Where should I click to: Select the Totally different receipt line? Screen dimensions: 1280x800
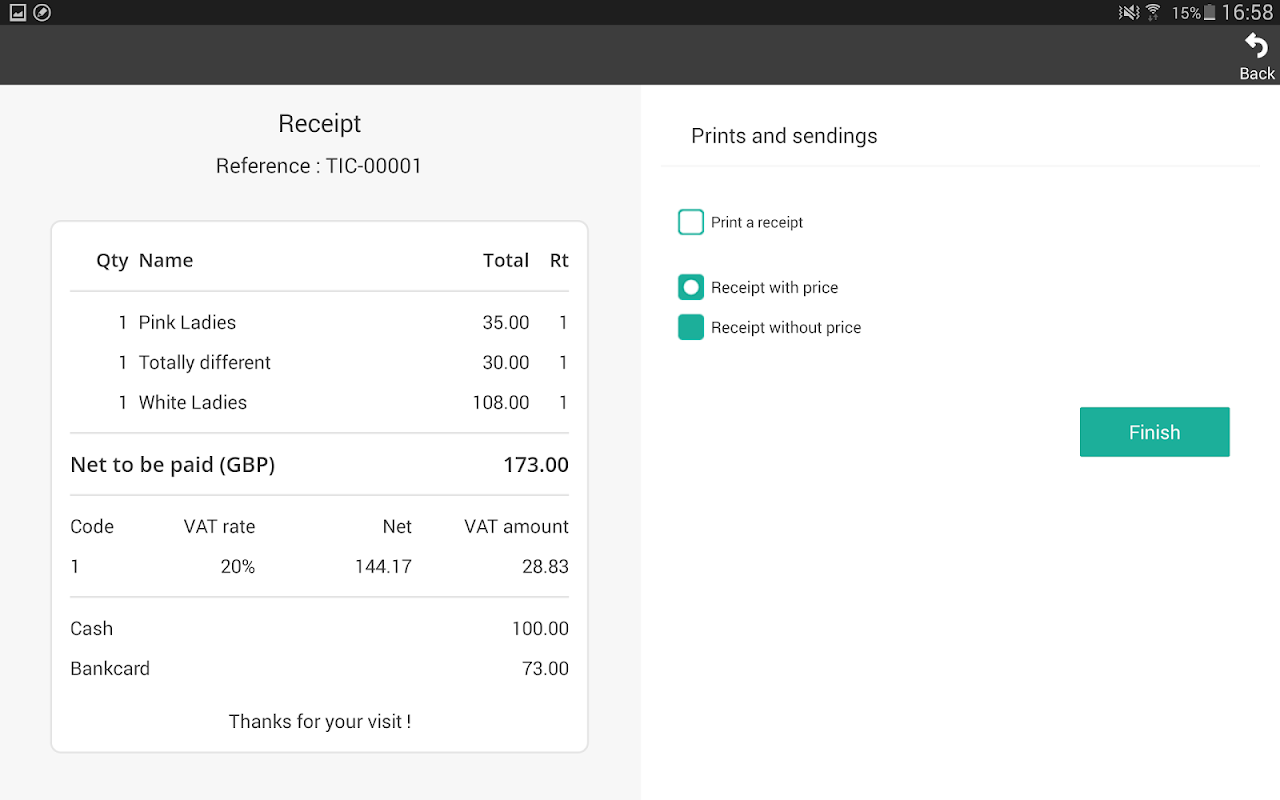coord(205,363)
